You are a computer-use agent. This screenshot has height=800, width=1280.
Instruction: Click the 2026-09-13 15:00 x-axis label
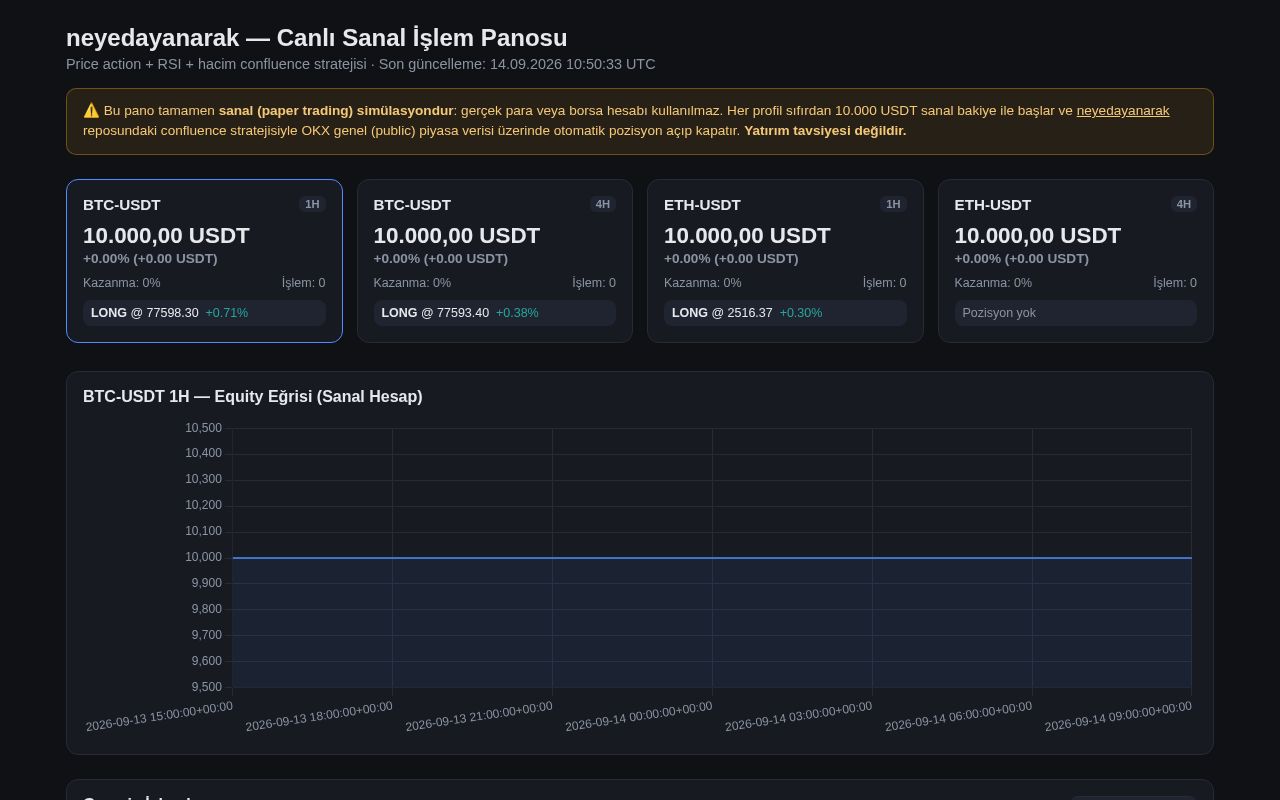point(159,716)
